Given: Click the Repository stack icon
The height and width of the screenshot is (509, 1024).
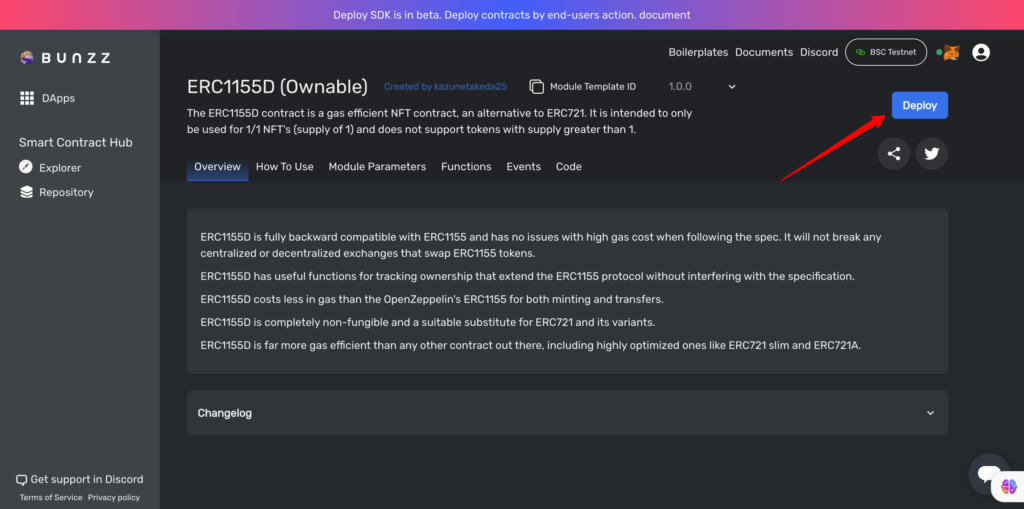Looking at the screenshot, I should pos(26,192).
